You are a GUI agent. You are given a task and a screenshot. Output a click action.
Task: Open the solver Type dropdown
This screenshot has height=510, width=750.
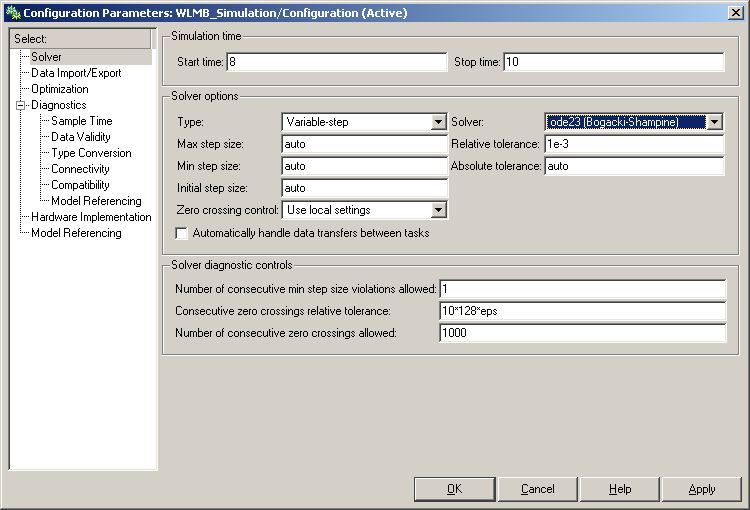click(438, 122)
